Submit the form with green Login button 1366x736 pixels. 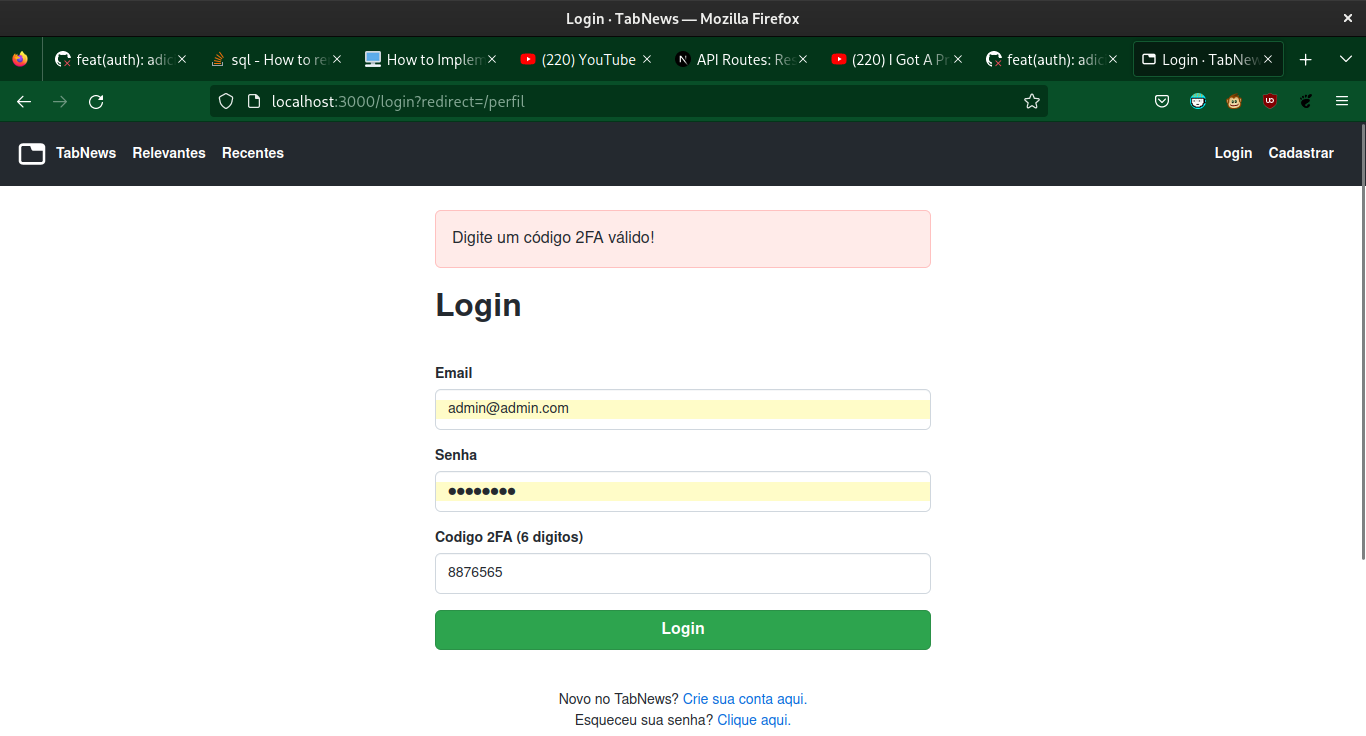click(683, 630)
